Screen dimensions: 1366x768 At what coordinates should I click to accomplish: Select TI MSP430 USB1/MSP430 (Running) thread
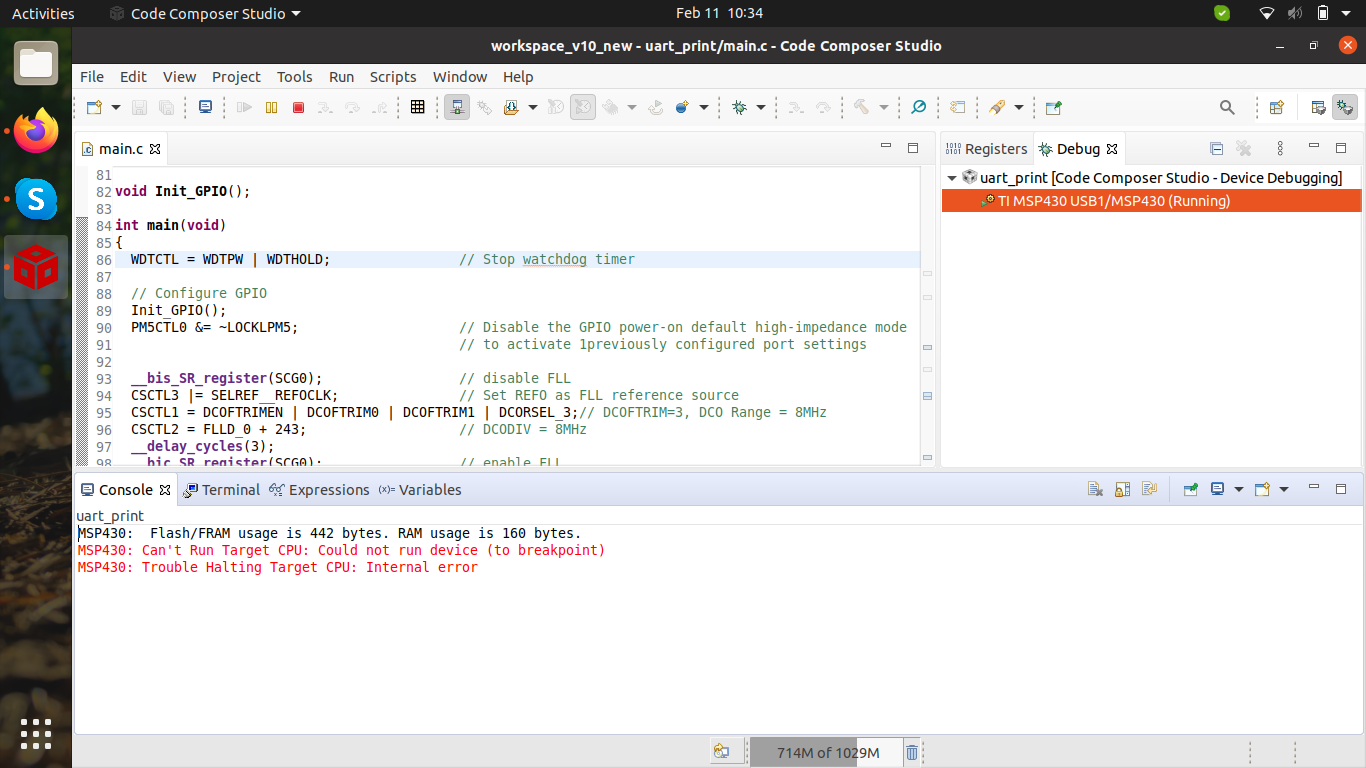point(1113,201)
